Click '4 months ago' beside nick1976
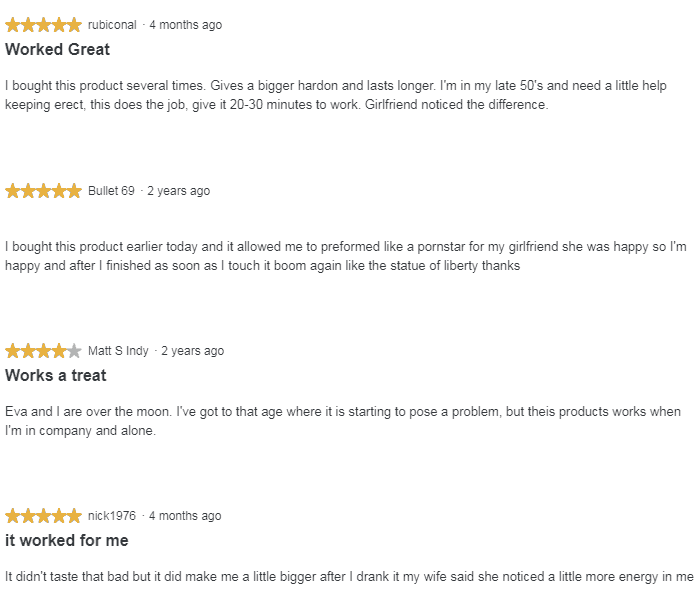 (185, 516)
